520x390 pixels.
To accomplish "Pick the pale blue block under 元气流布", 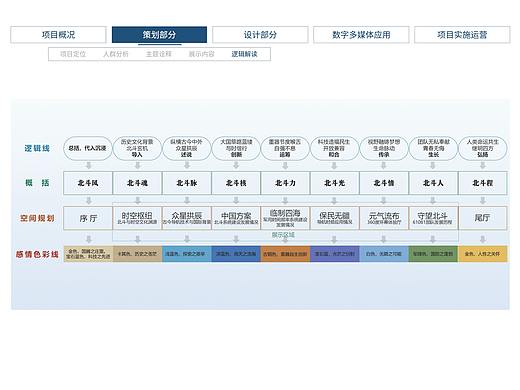I will pos(384,254).
